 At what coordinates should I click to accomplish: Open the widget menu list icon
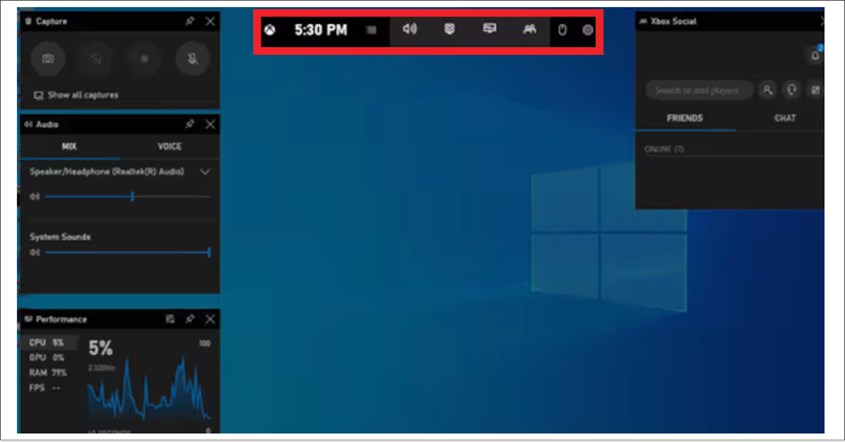coord(371,30)
